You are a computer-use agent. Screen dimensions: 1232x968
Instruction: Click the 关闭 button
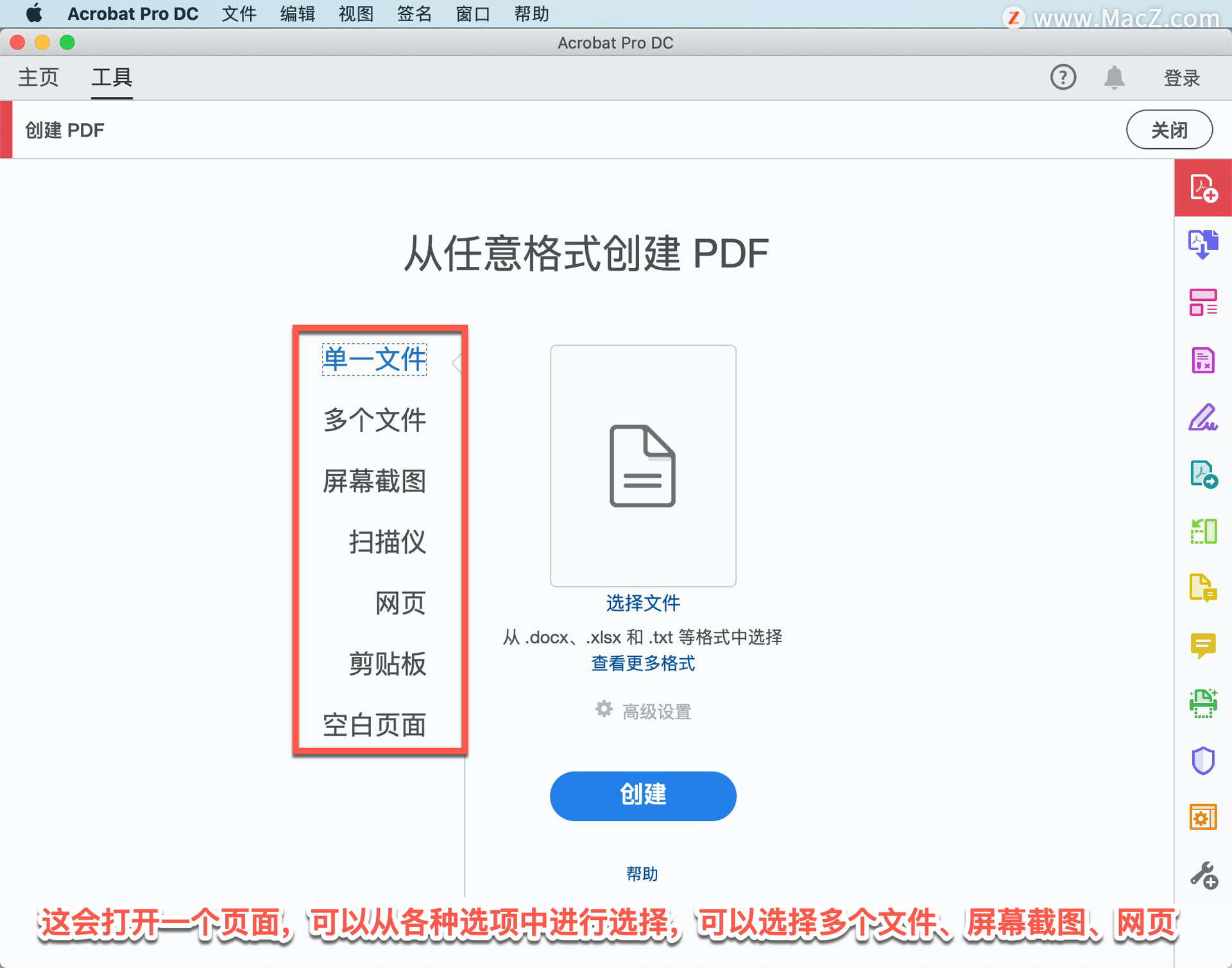(x=1169, y=130)
